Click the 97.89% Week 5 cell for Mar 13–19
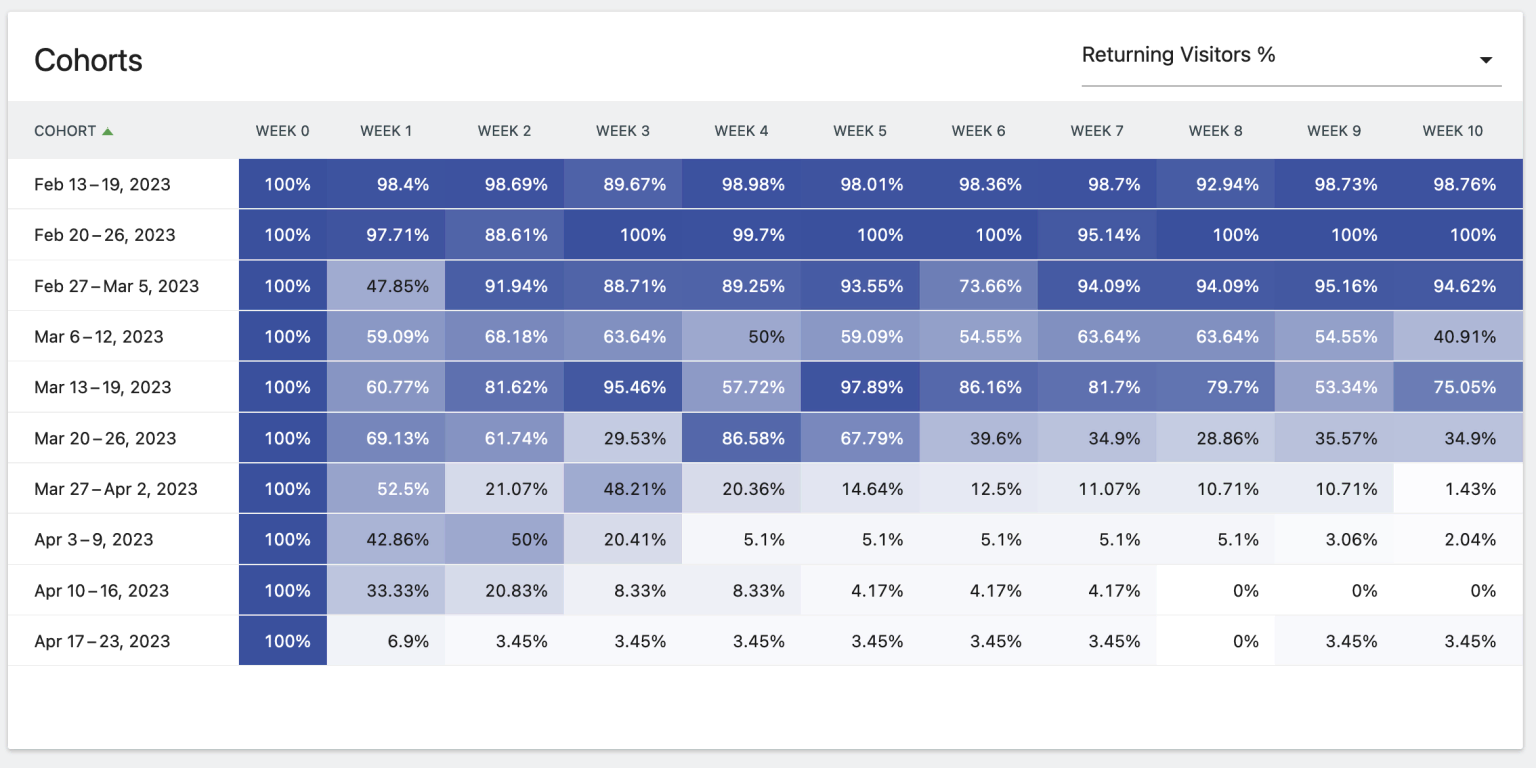This screenshot has width=1536, height=768. [x=859, y=387]
